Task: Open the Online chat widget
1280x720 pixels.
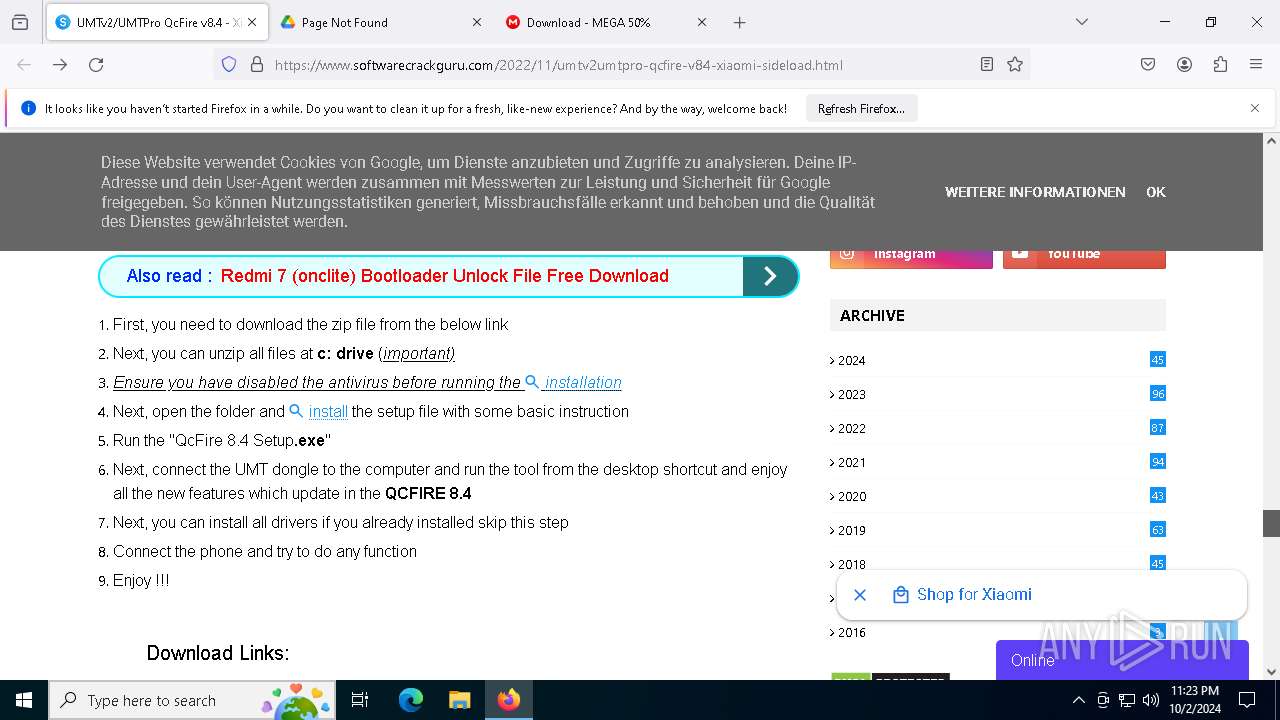Action: [x=1122, y=660]
